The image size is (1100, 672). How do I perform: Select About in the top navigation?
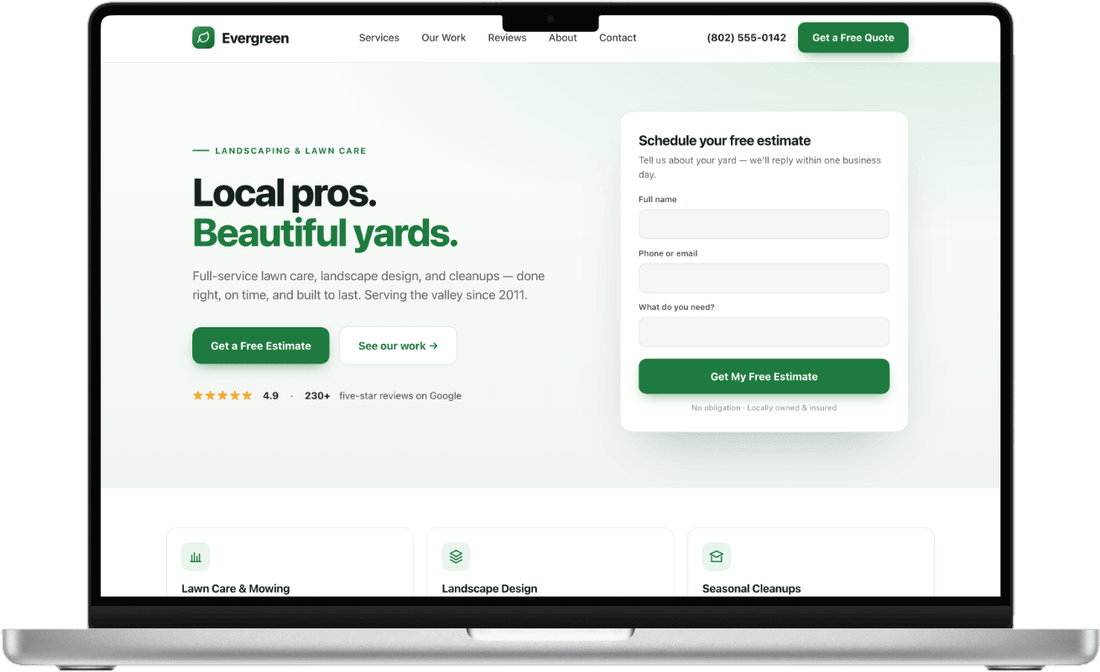click(563, 38)
